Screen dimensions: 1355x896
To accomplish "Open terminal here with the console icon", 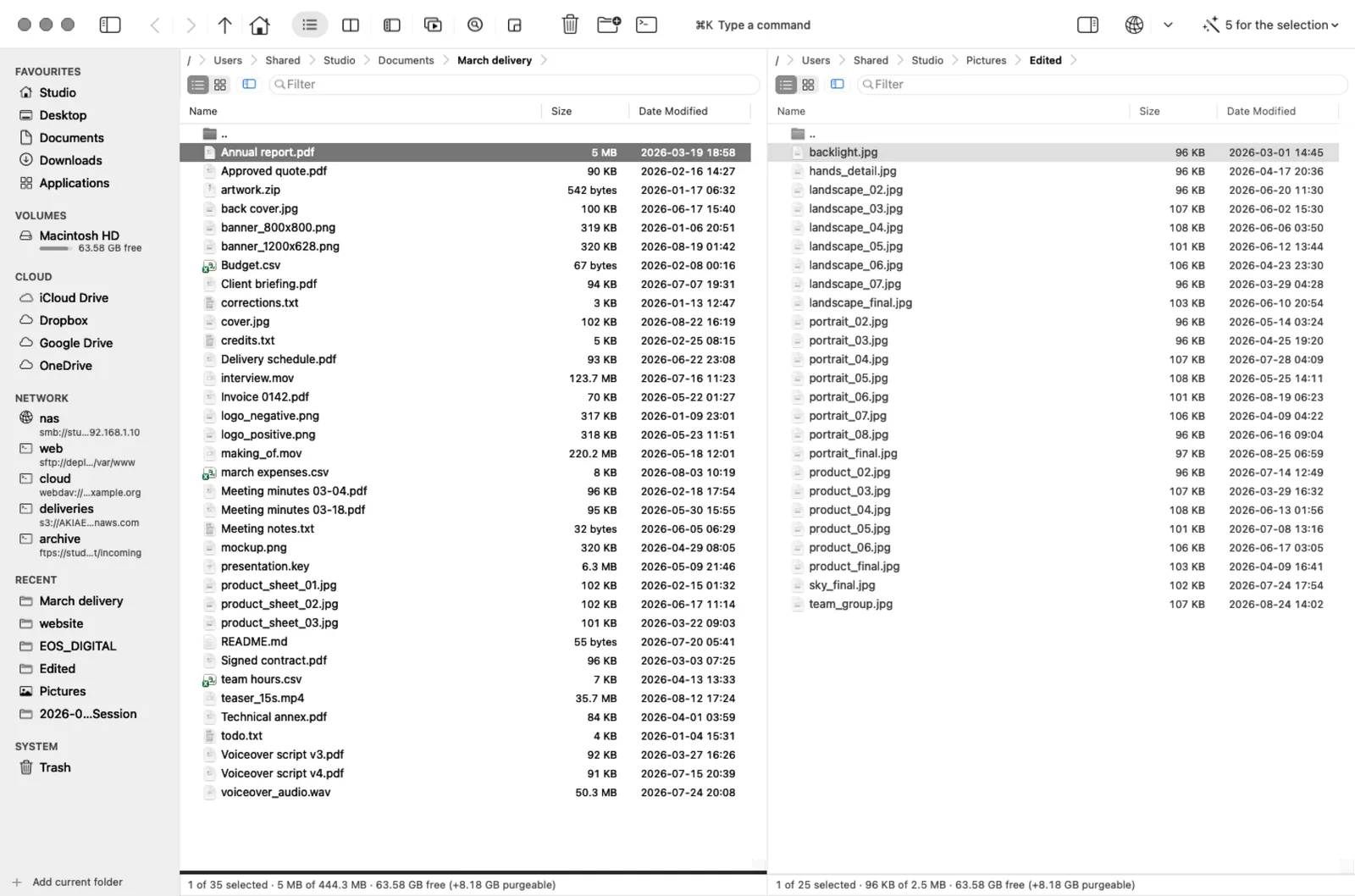I will pyautogui.click(x=646, y=25).
